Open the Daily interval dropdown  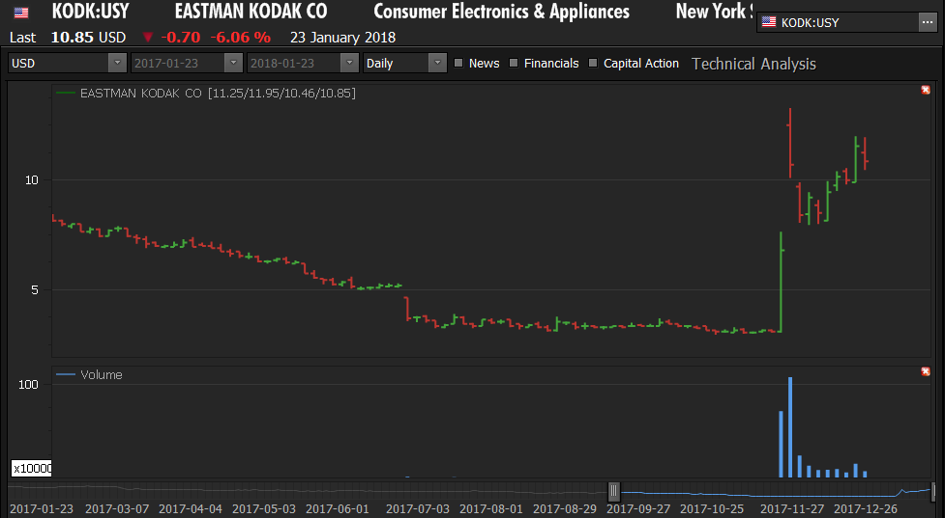pyautogui.click(x=438, y=63)
